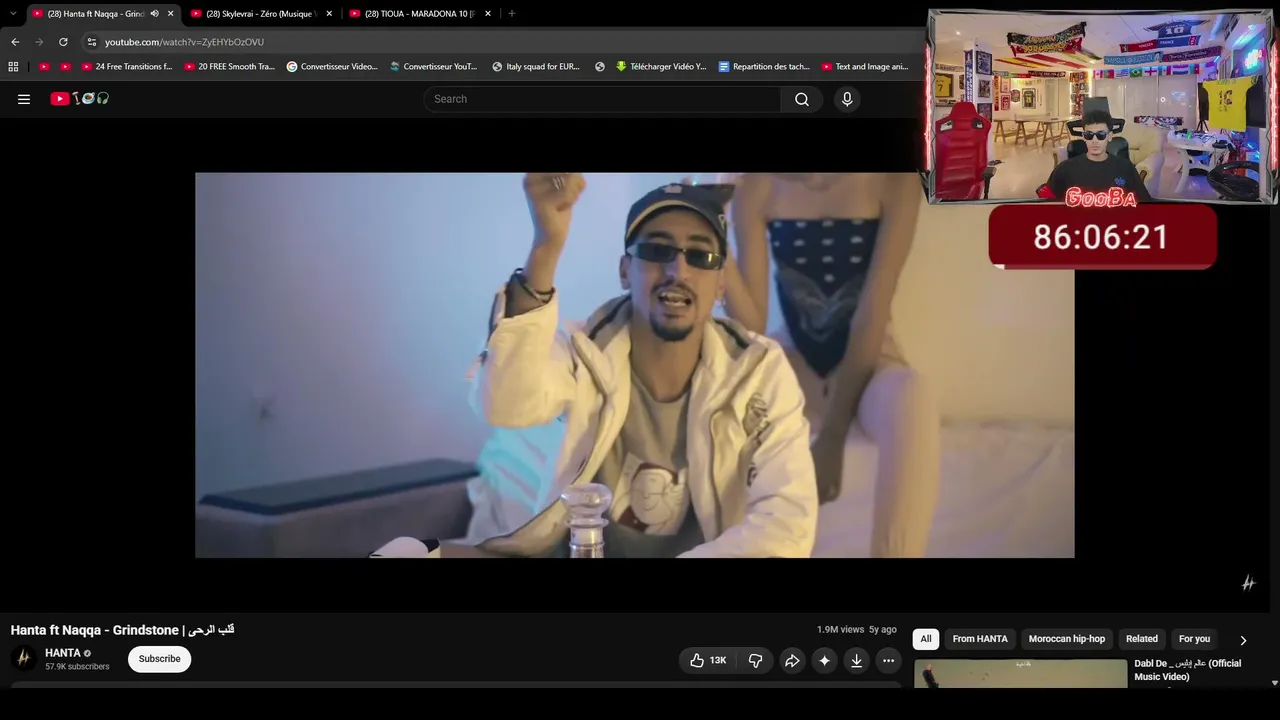Open the globe bookmark without label

coord(600,67)
